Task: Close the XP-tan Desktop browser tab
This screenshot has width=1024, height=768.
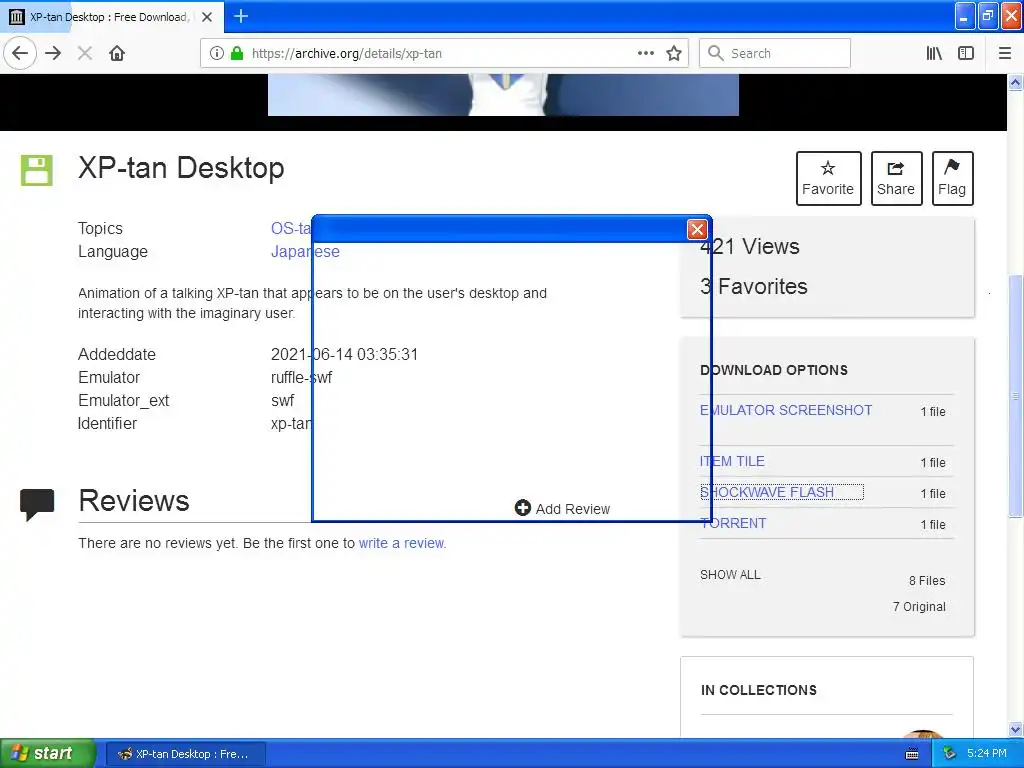Action: click(207, 17)
